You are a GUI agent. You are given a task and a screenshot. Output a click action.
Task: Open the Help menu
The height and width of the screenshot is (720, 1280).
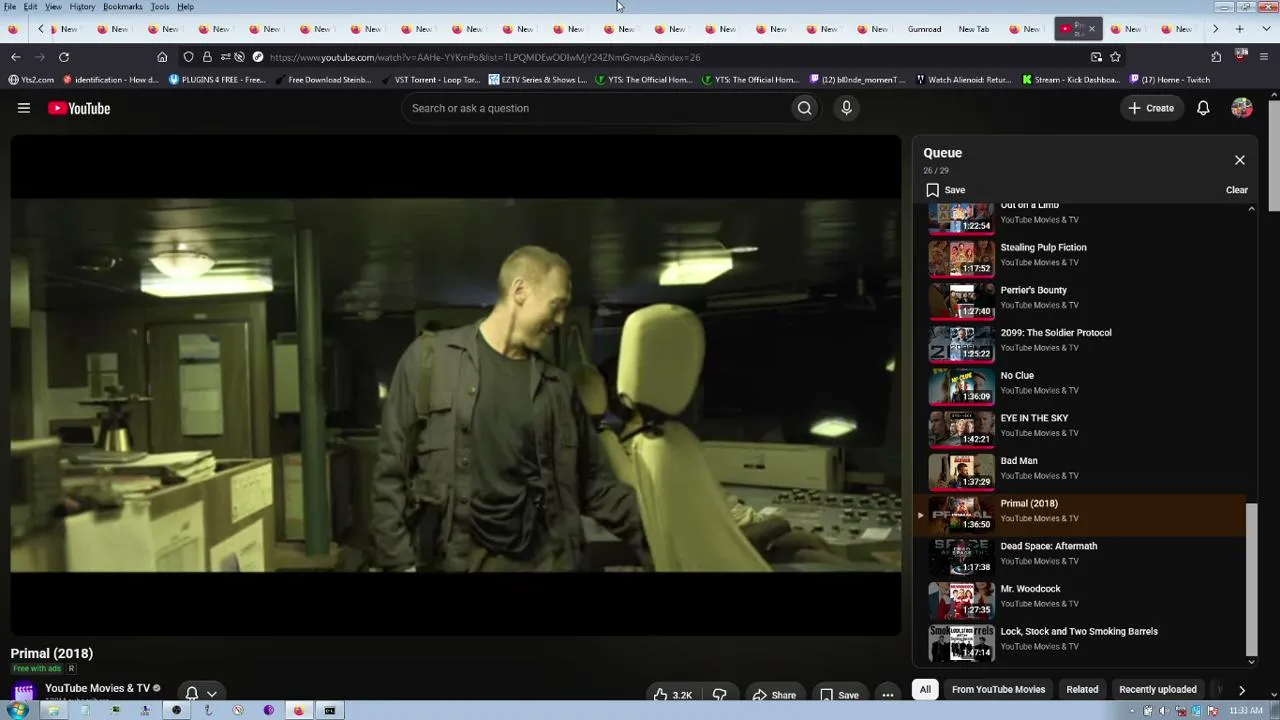[186, 7]
